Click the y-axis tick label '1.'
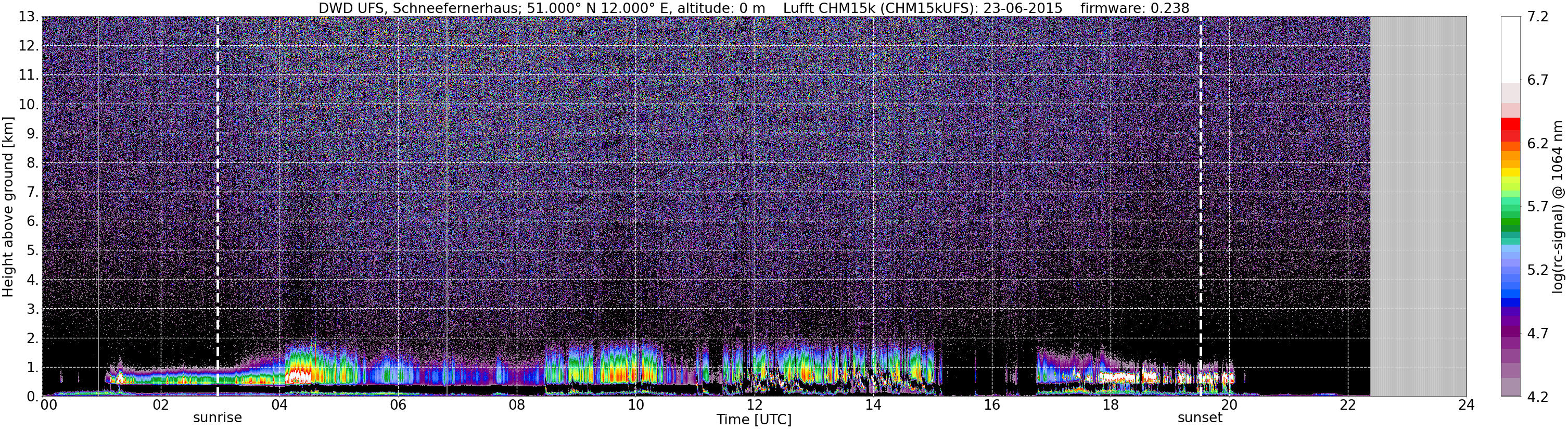The image size is (1568, 430). coord(32,368)
